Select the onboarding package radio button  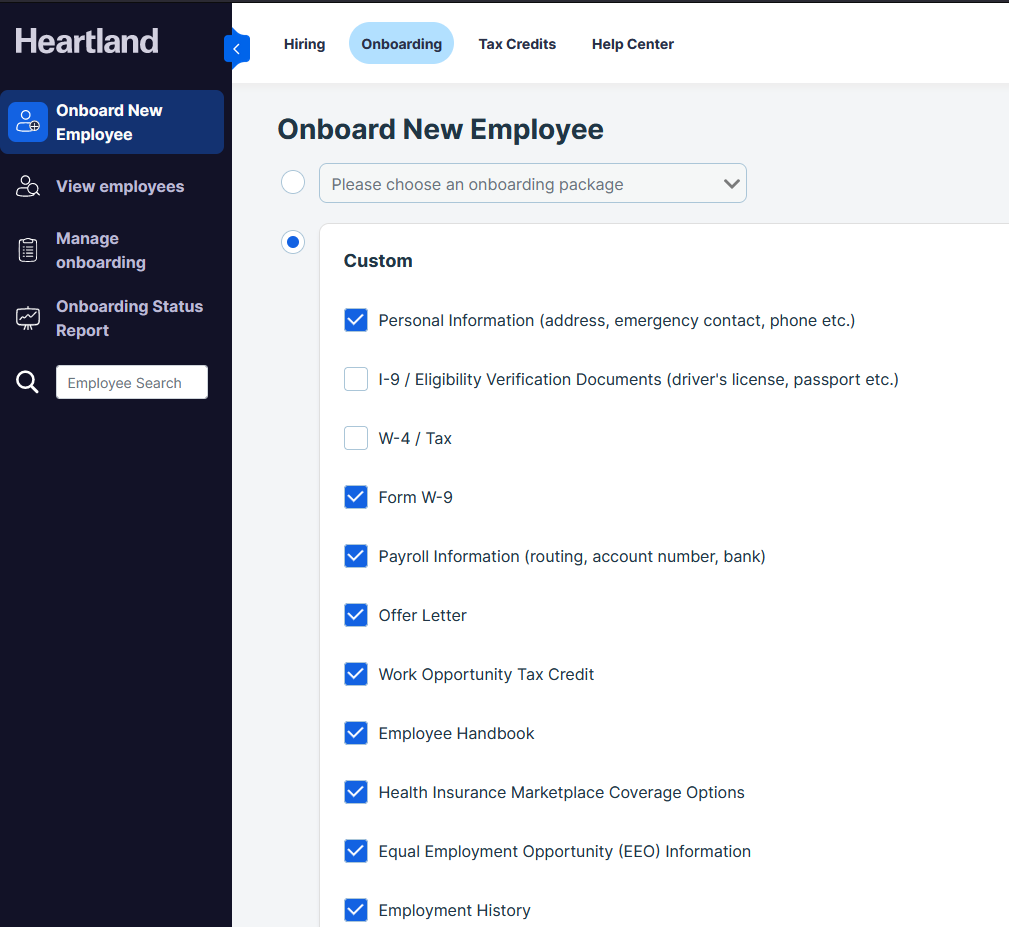coord(293,182)
